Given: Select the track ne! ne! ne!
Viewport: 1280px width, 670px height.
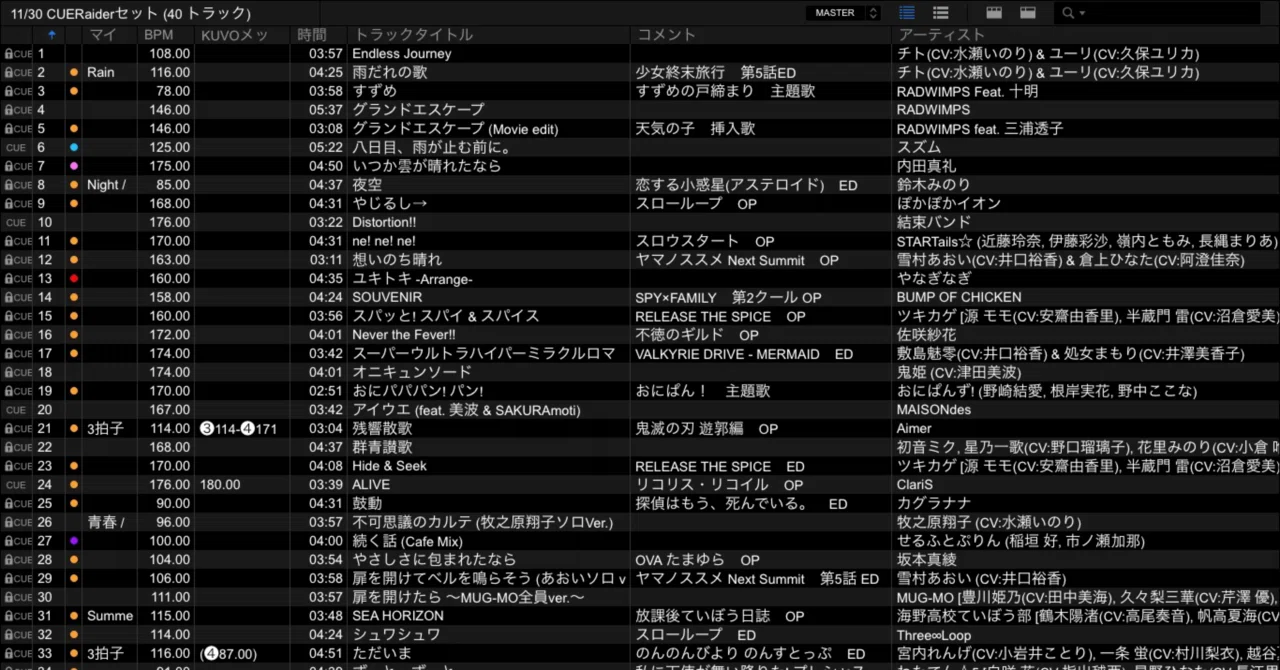Looking at the screenshot, I should (x=384, y=241).
